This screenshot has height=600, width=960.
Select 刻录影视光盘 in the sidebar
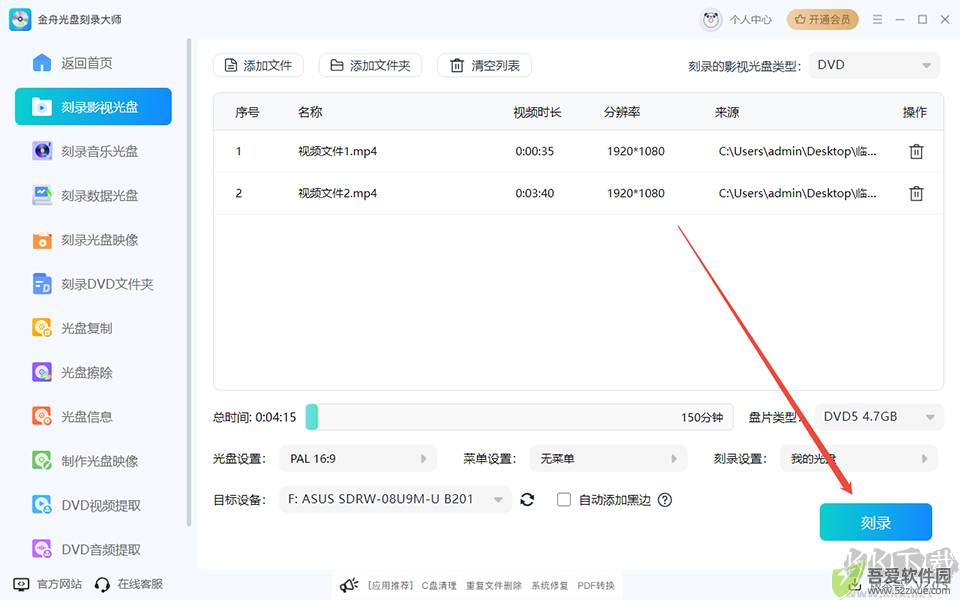click(x=93, y=107)
